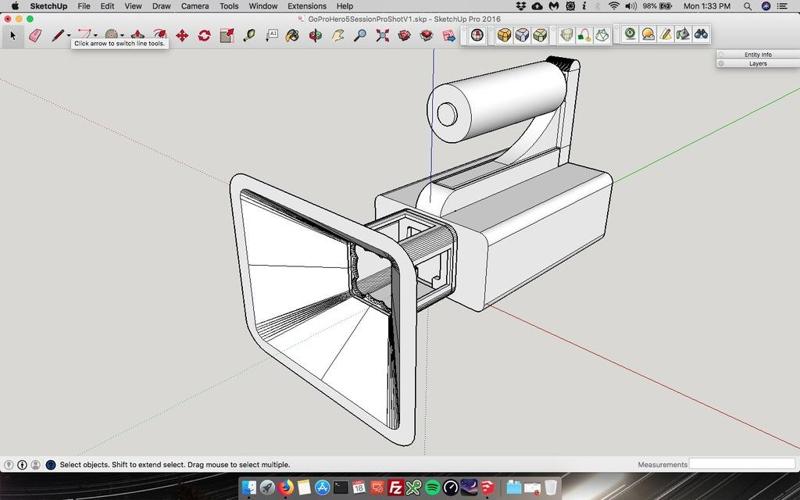Expand the Entity Info panel
This screenshot has width=800, height=500.
point(758,54)
